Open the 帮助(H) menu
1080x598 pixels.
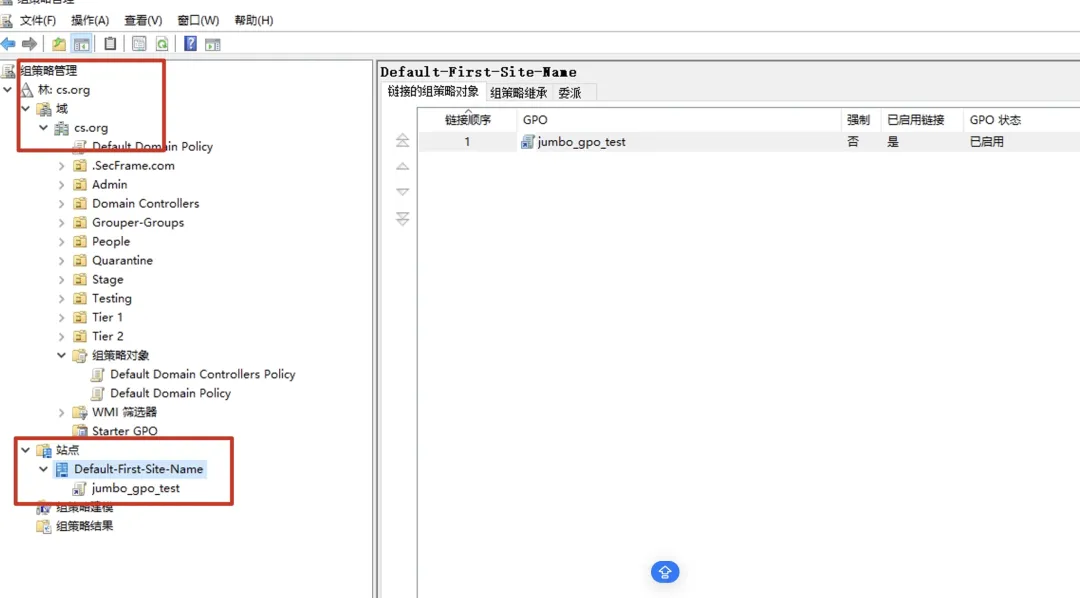coord(253,21)
